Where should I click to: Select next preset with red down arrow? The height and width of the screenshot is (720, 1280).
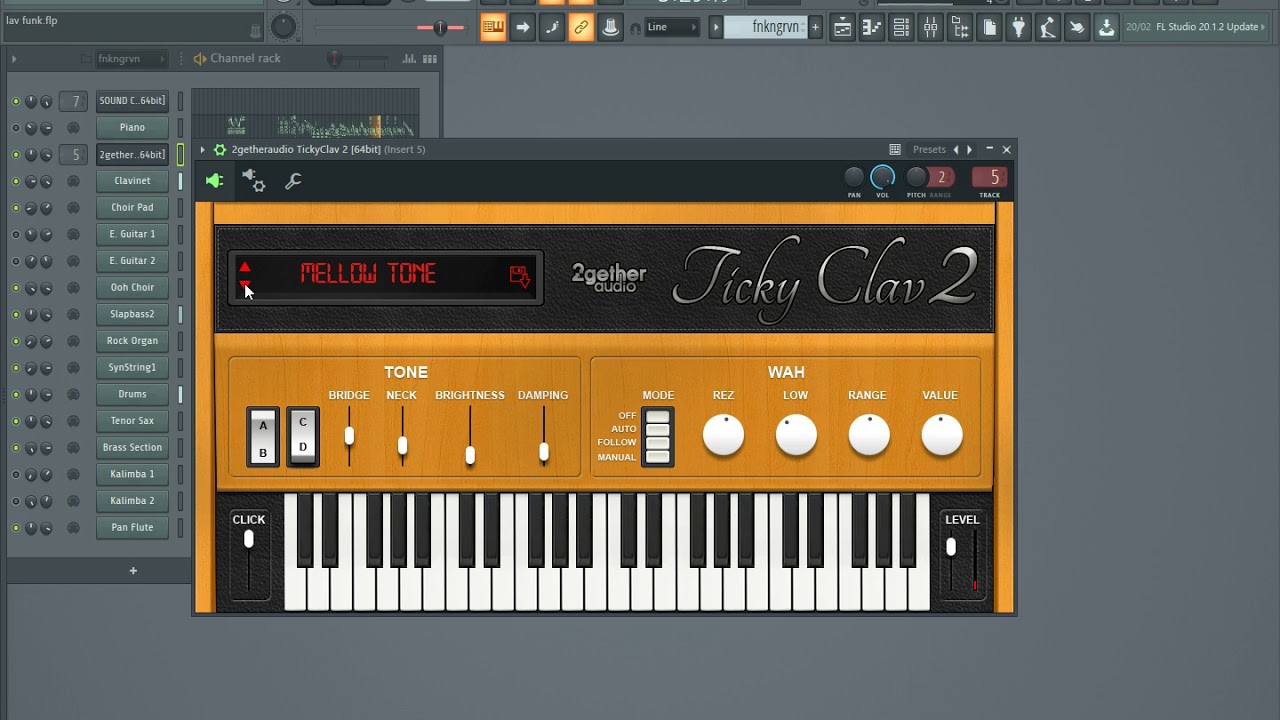(245, 286)
